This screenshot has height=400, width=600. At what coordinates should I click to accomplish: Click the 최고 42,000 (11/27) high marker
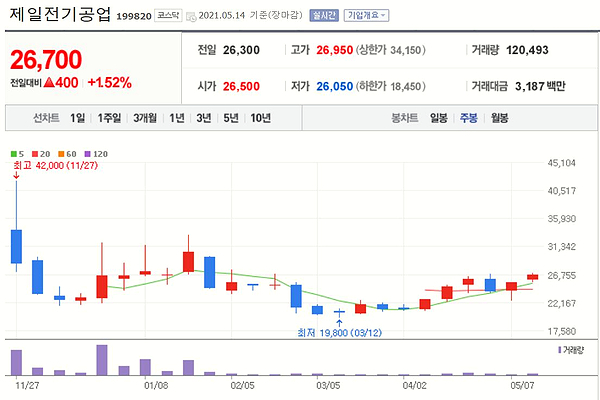point(55,166)
